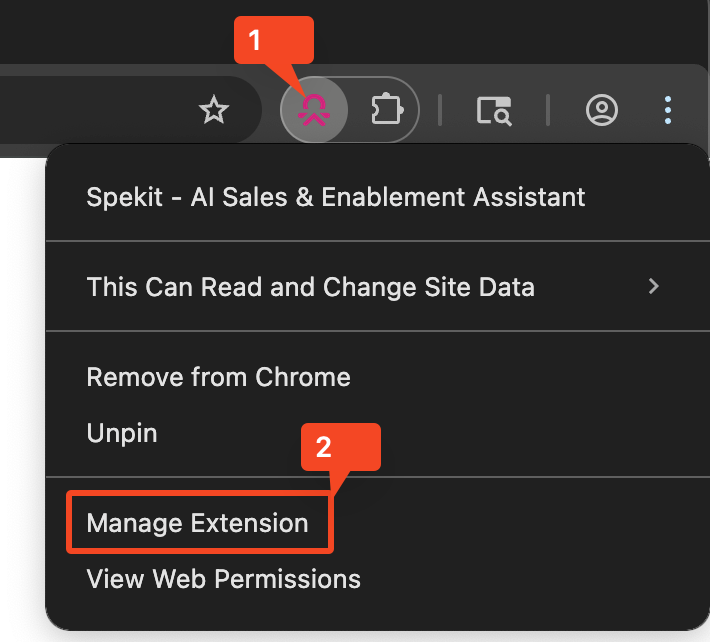
Task: Click the divider between tab search and profile
Action: (547, 110)
